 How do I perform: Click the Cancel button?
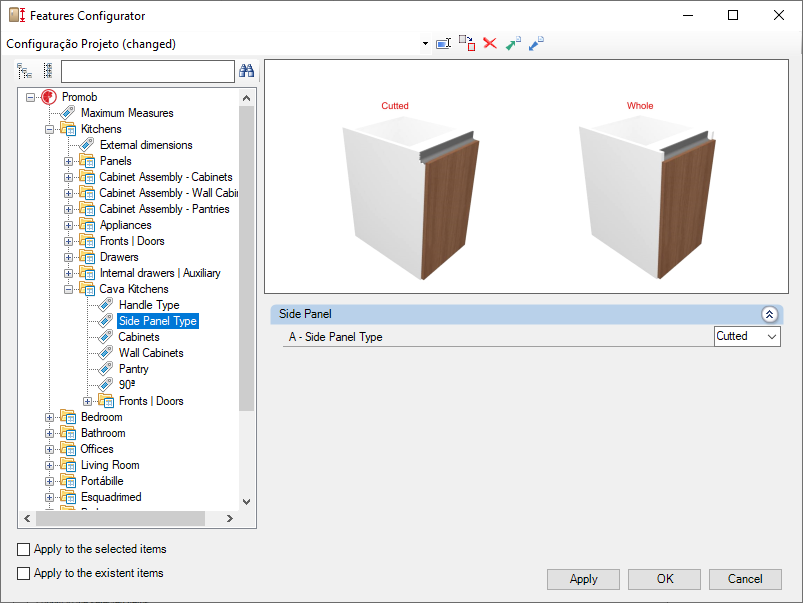(745, 579)
